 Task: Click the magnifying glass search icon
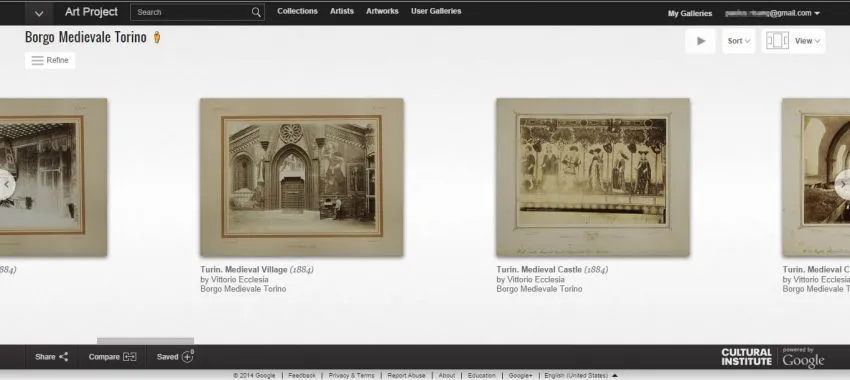256,12
